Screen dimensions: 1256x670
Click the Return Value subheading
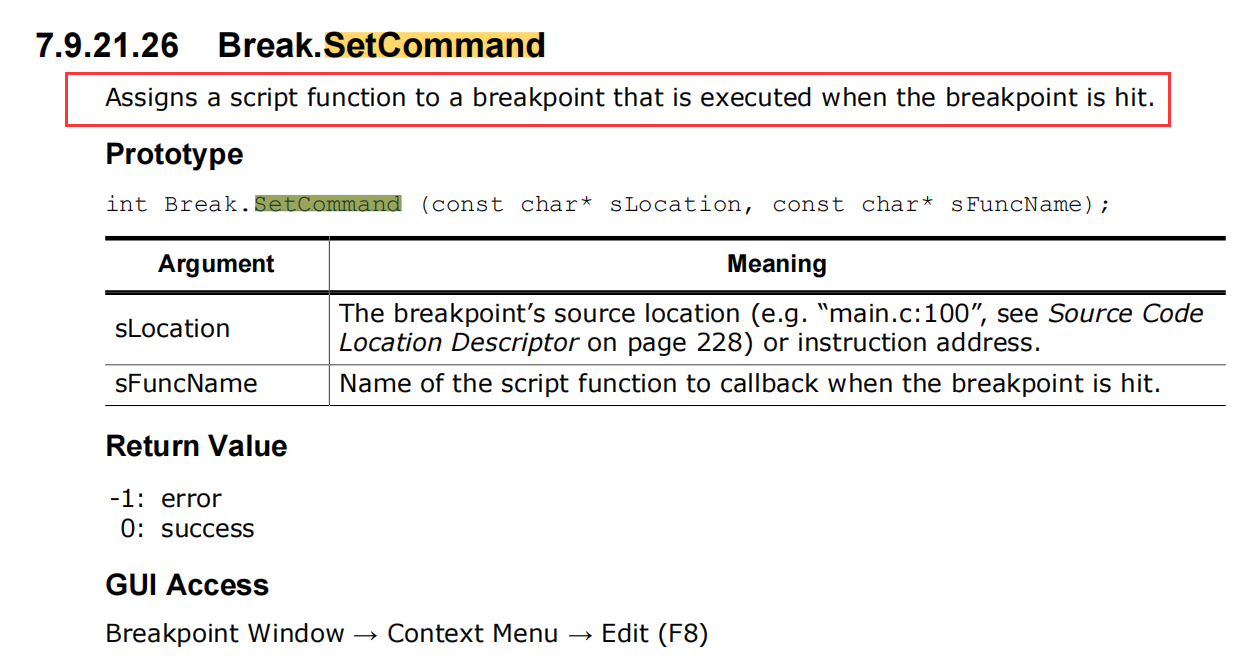click(x=197, y=446)
